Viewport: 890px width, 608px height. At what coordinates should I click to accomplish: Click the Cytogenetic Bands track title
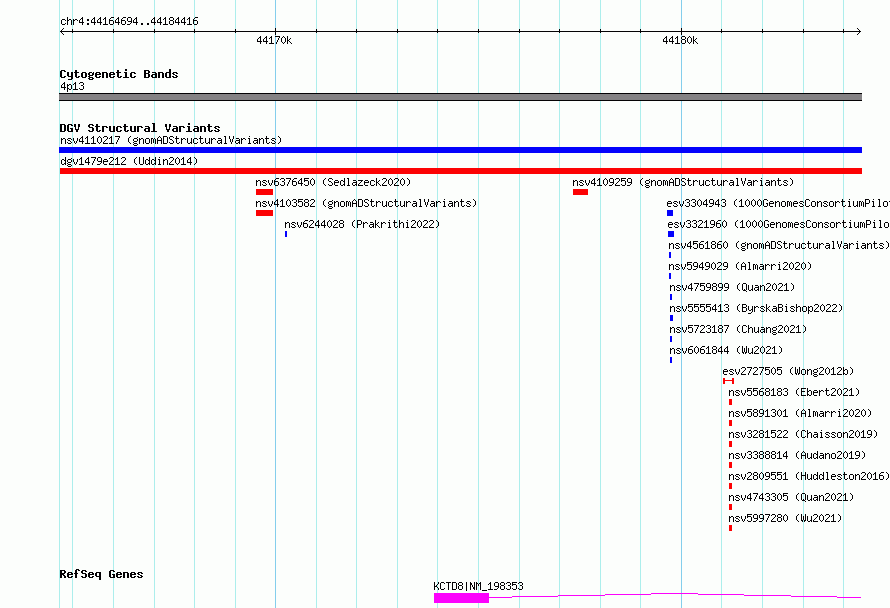(x=119, y=74)
